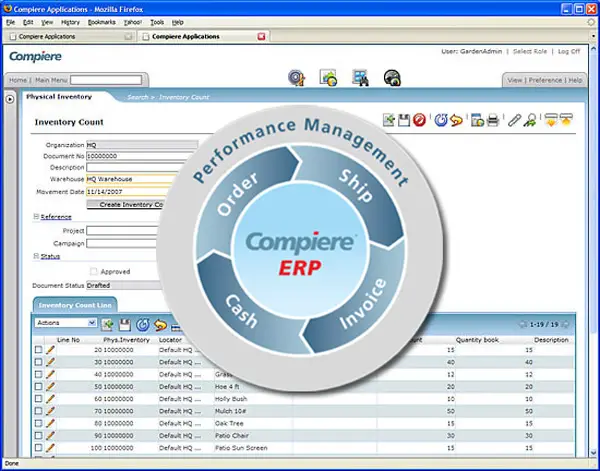Click the Save floppy disk icon in top toolbar

click(x=404, y=121)
